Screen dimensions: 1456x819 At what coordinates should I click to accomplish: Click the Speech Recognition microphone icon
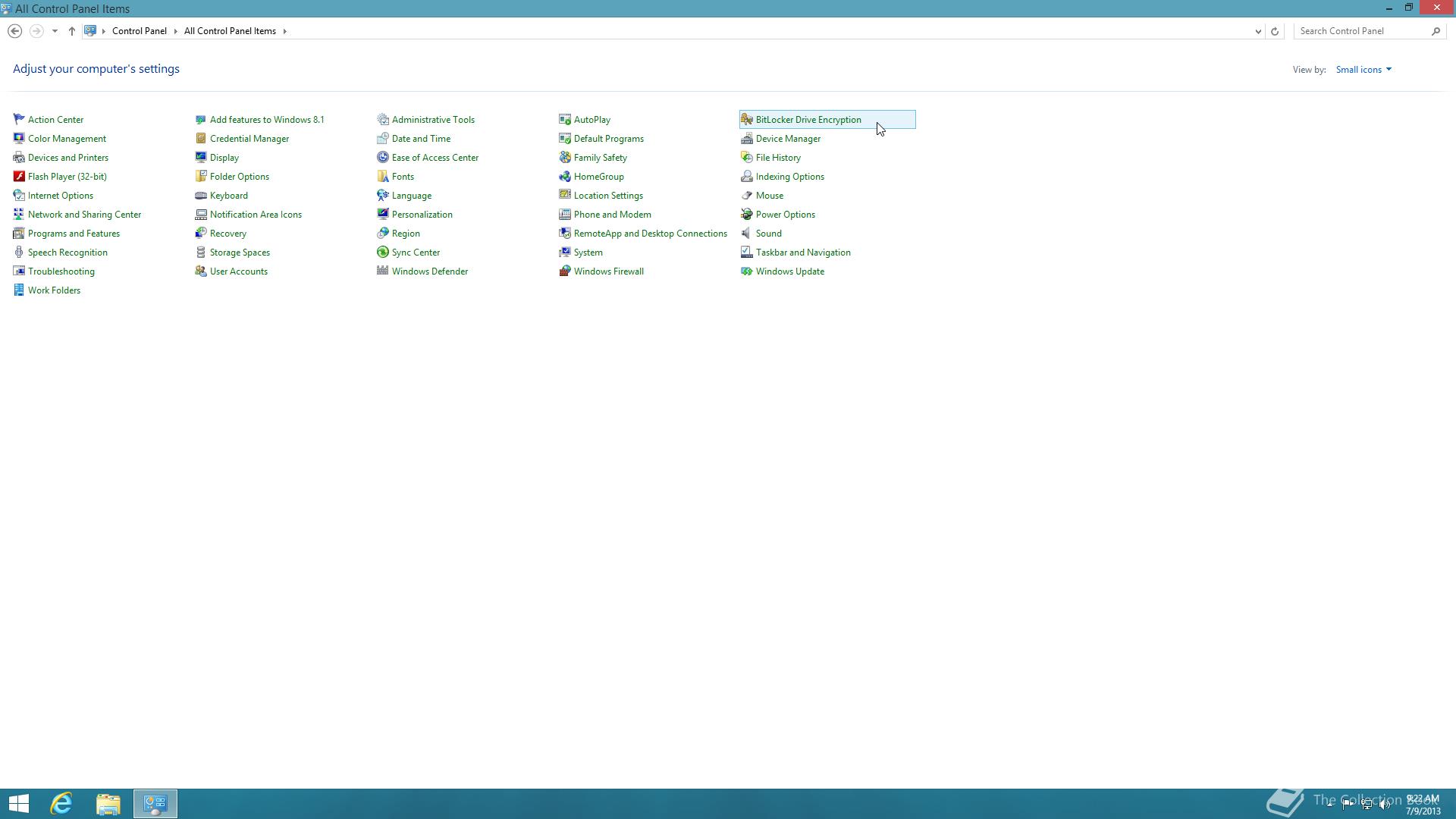[19, 252]
